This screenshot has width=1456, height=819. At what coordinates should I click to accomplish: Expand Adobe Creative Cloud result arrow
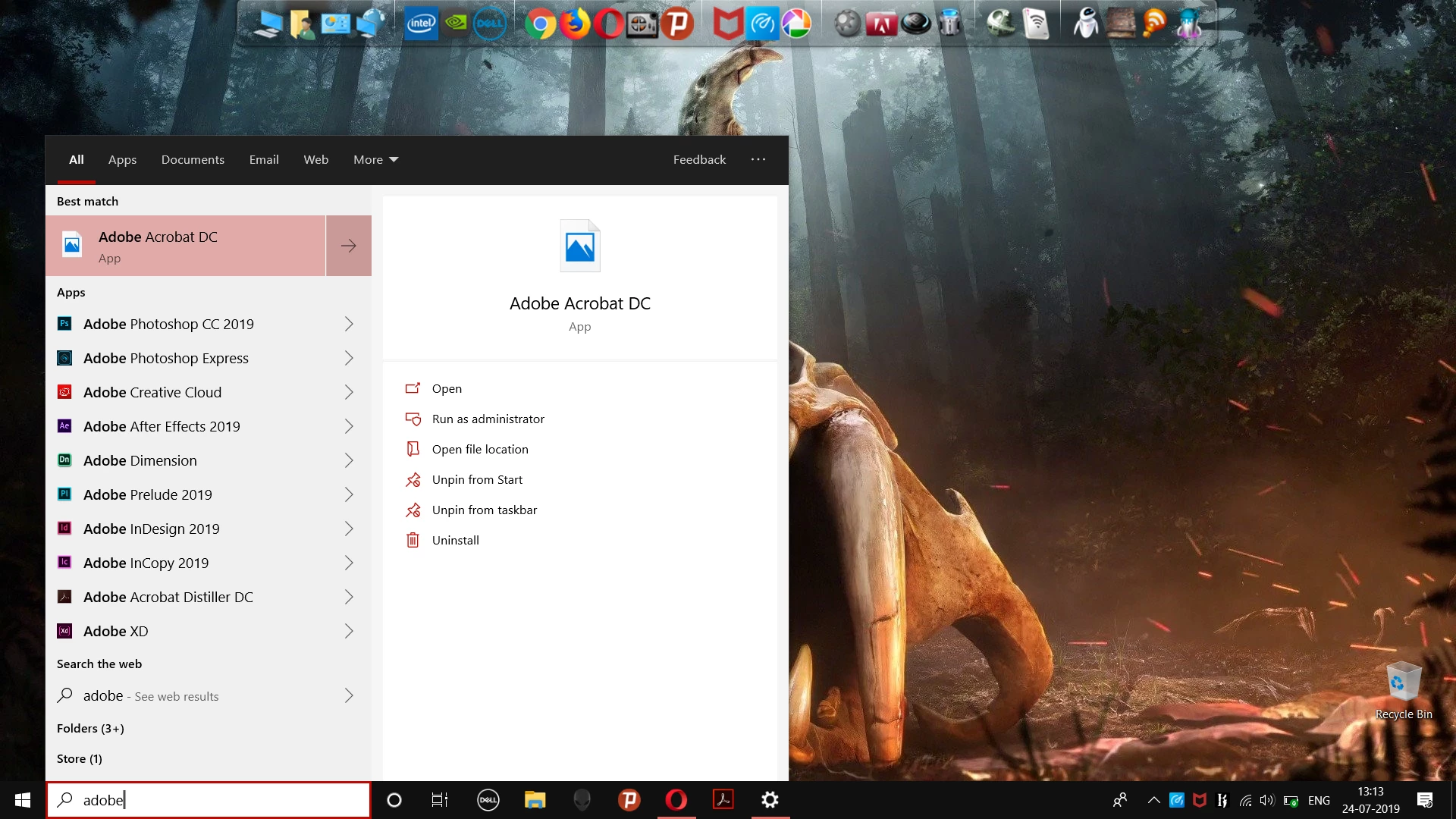pos(349,392)
